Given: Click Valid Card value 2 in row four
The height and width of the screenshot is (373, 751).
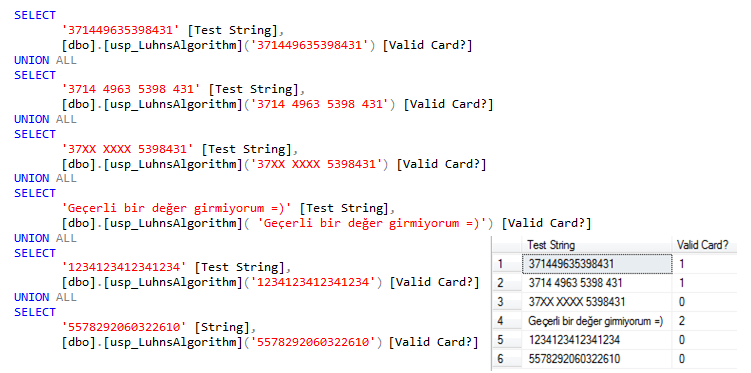Looking at the screenshot, I should click(x=705, y=321).
